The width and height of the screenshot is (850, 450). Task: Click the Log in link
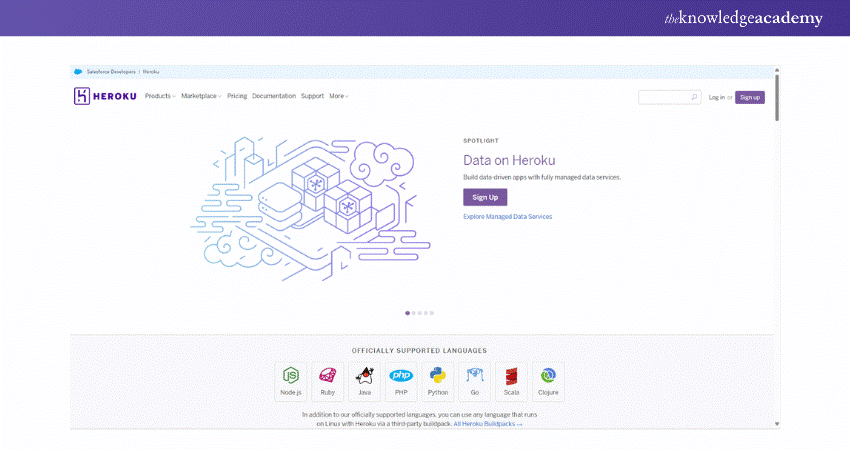pos(717,97)
